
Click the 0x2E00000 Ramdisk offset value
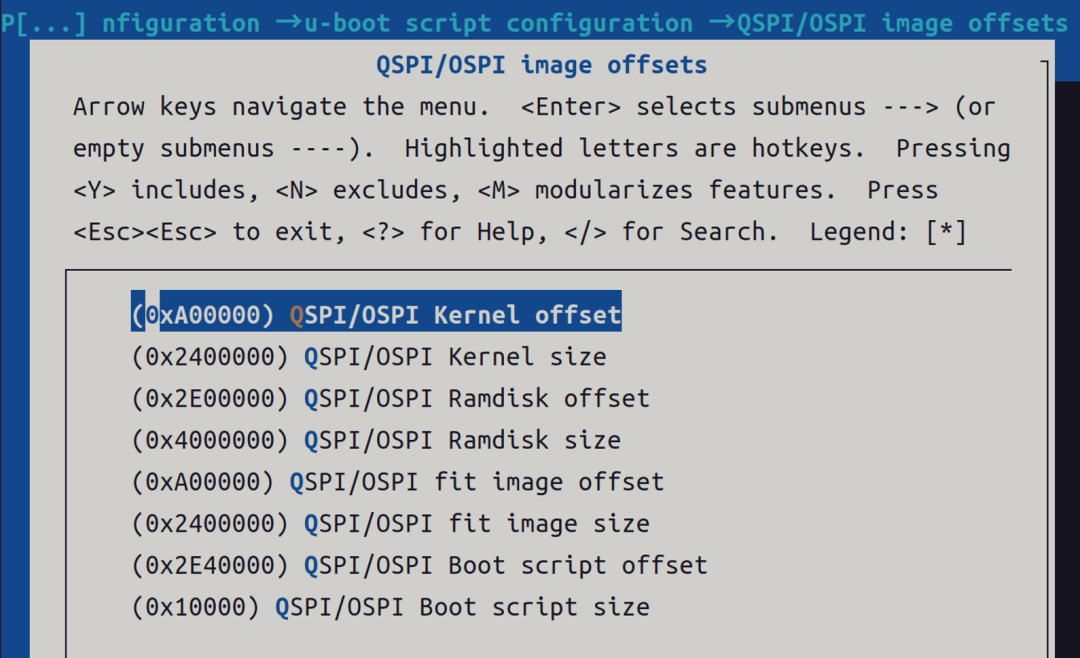tap(210, 398)
